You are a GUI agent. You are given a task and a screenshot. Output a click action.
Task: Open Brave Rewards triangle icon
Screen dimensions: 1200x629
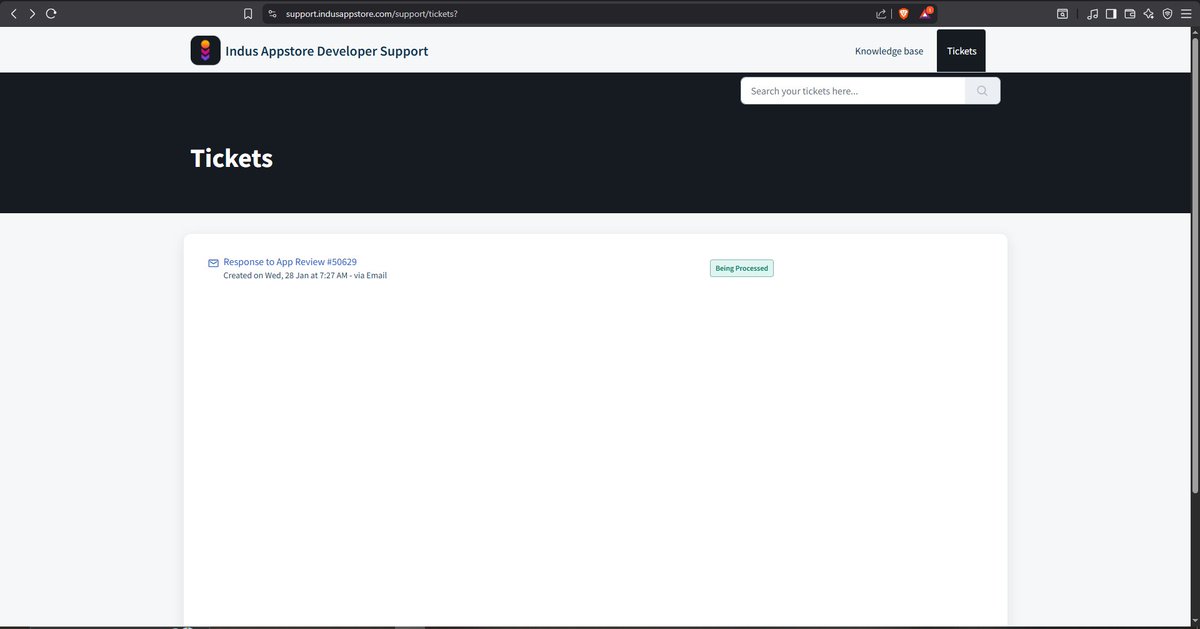click(926, 13)
